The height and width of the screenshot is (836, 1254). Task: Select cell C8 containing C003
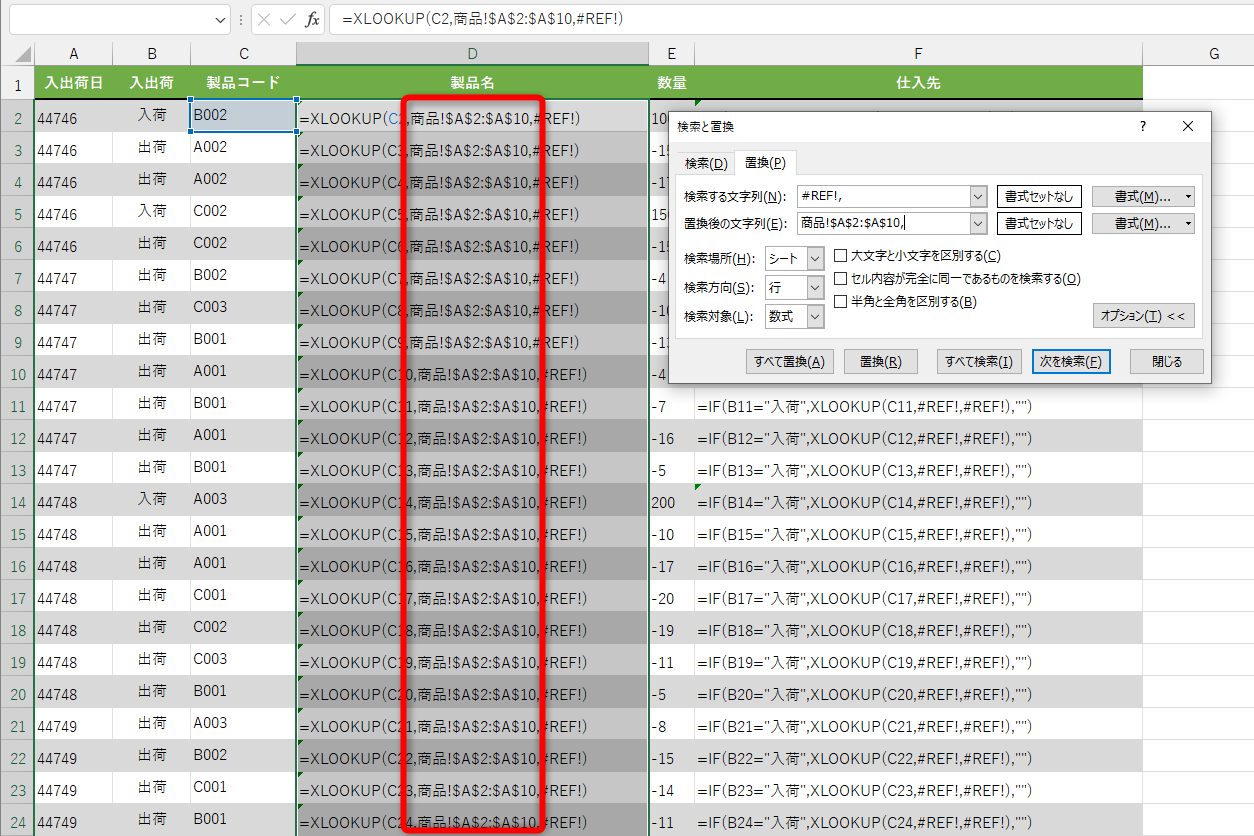tap(244, 307)
